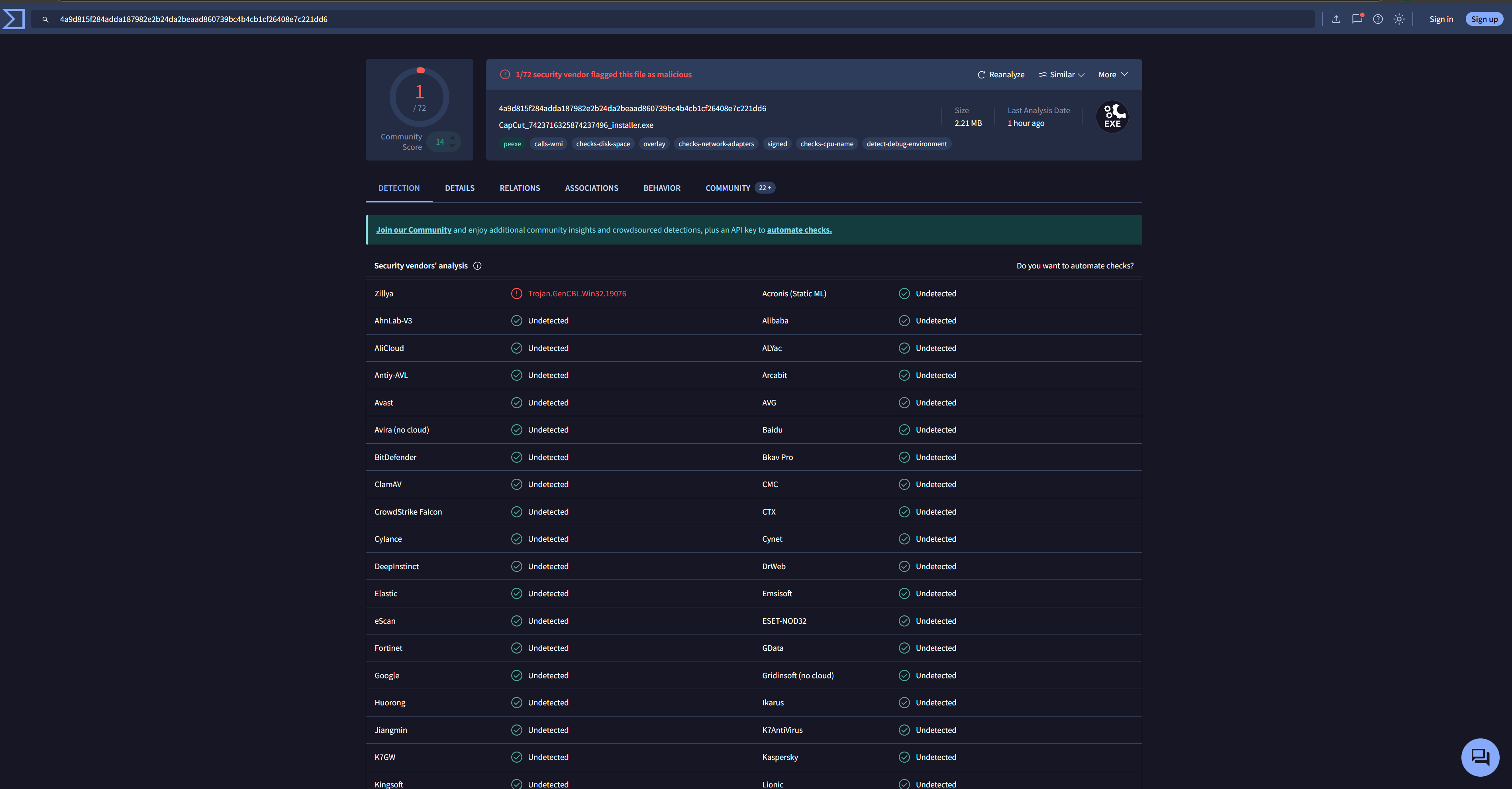Open the file upload icon

pos(1336,18)
